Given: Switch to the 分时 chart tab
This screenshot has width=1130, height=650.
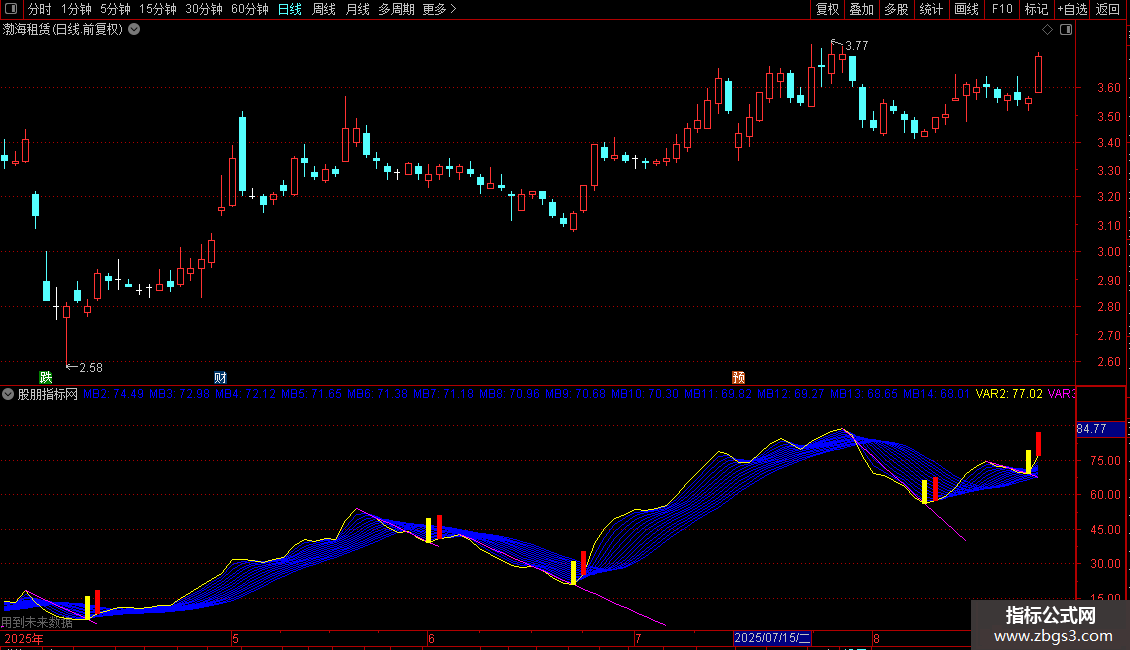Looking at the screenshot, I should [40, 9].
